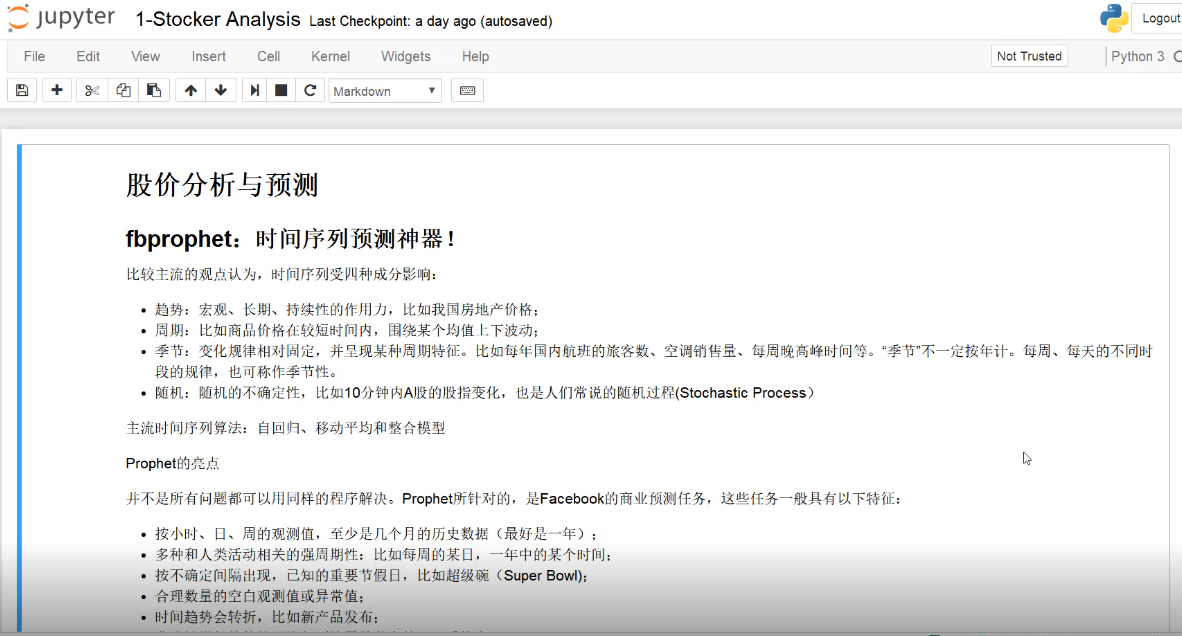Click the Not Trusted button
Screen dimensions: 1182x636
1029,56
